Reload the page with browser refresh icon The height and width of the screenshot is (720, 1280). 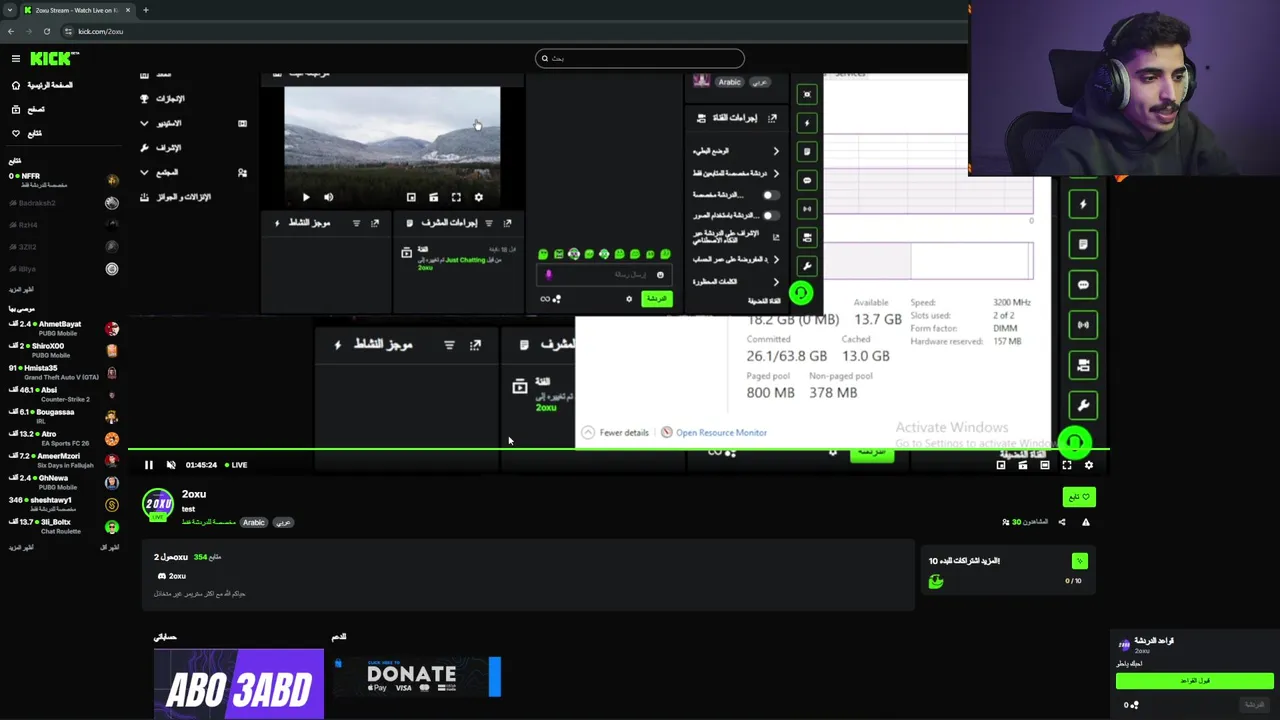point(46,31)
